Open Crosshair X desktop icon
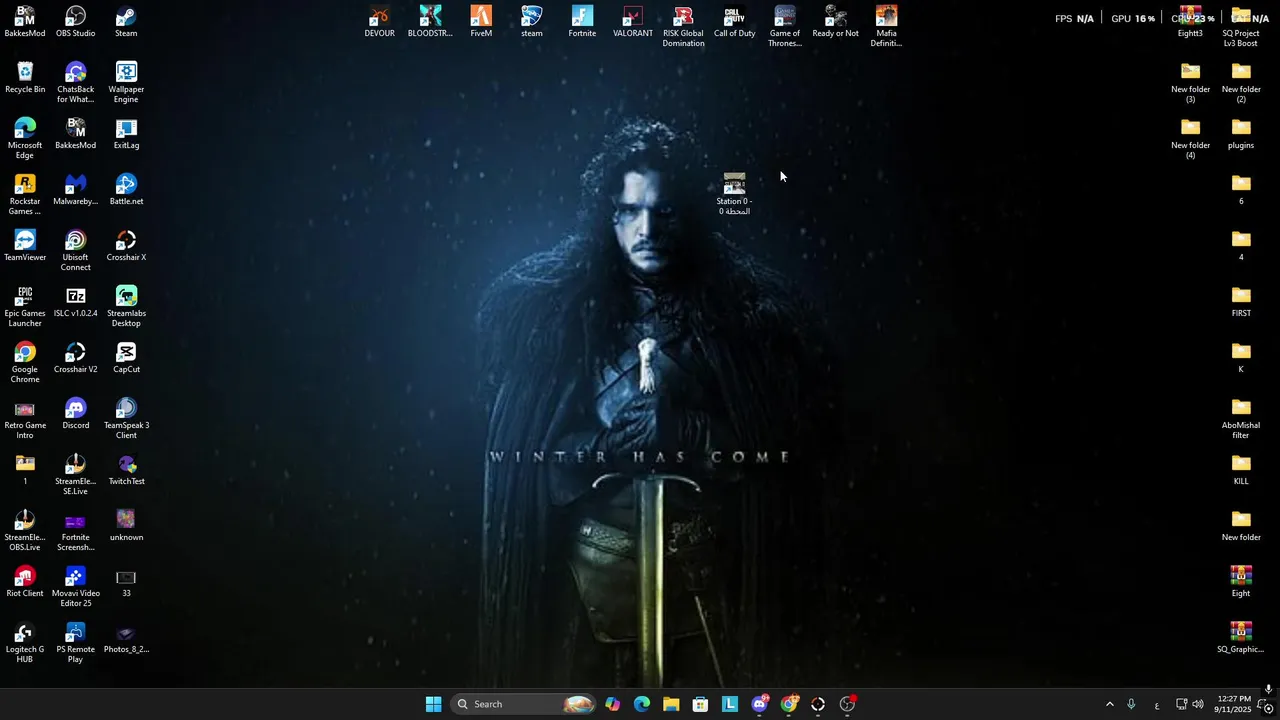The width and height of the screenshot is (1280, 720). coord(126,246)
